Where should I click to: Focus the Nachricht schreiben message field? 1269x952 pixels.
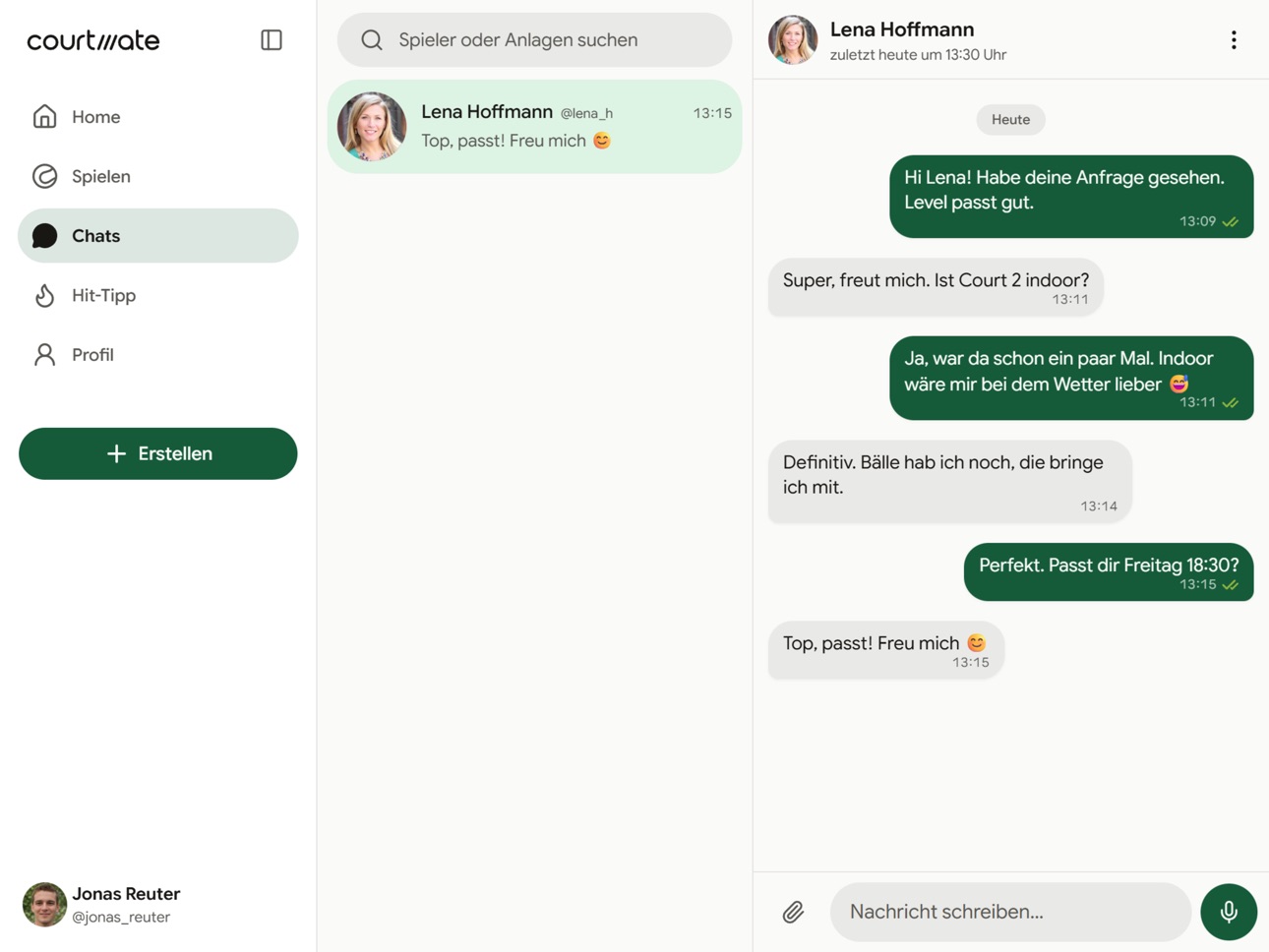click(1010, 912)
